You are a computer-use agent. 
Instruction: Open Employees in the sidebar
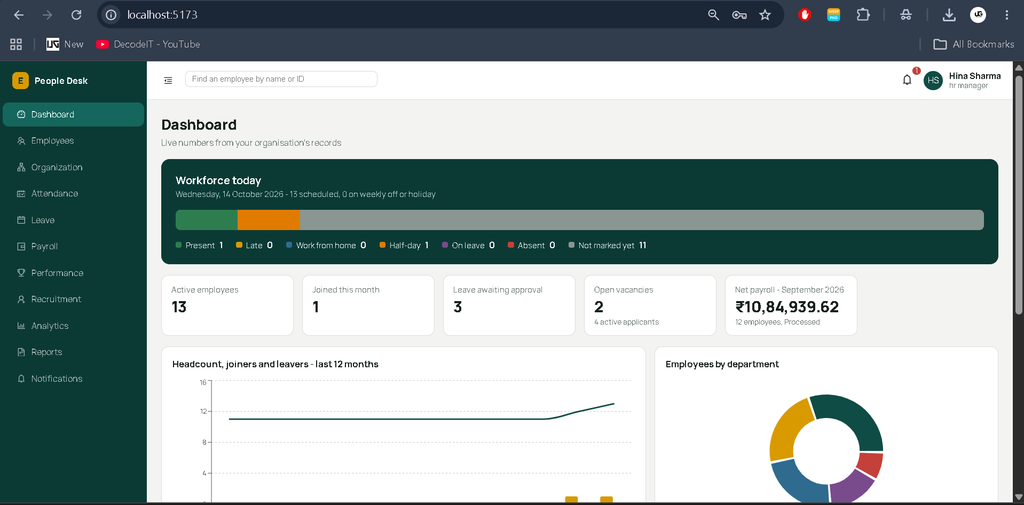coord(73,140)
